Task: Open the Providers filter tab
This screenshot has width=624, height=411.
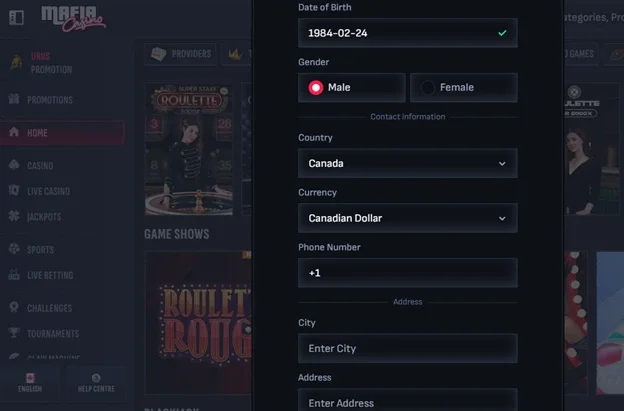Action: pyautogui.click(x=180, y=54)
